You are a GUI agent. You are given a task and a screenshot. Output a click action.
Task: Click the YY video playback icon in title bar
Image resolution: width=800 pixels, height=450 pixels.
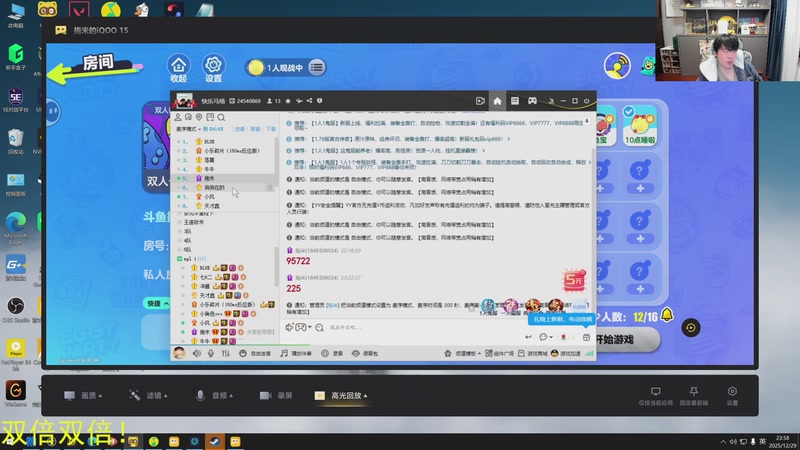click(x=480, y=101)
